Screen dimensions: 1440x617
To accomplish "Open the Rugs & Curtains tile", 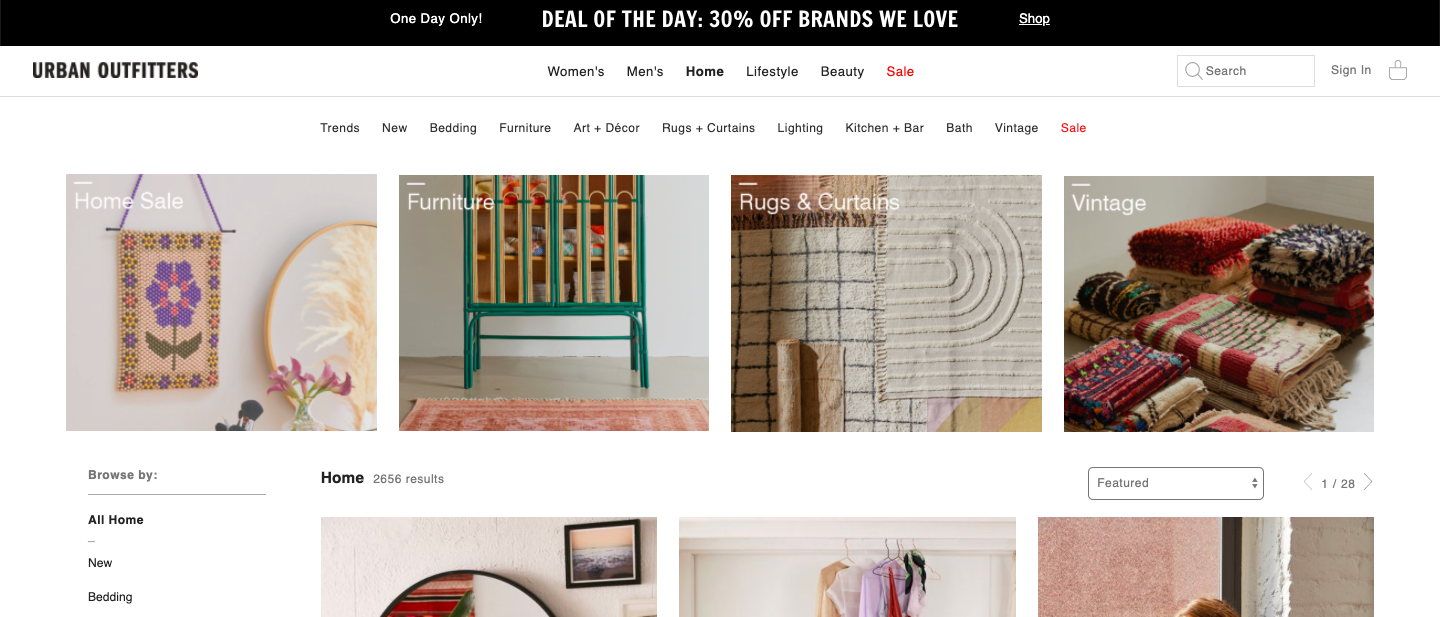I will click(886, 304).
